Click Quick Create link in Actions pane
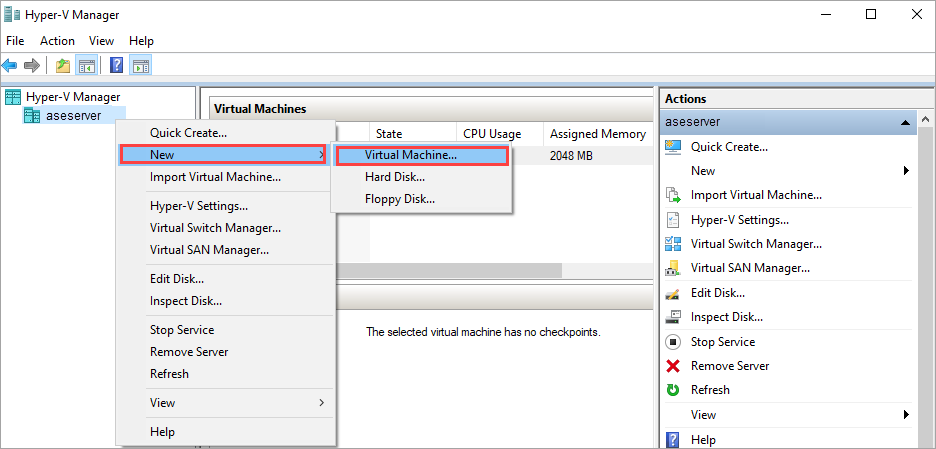The image size is (936, 449). [729, 147]
